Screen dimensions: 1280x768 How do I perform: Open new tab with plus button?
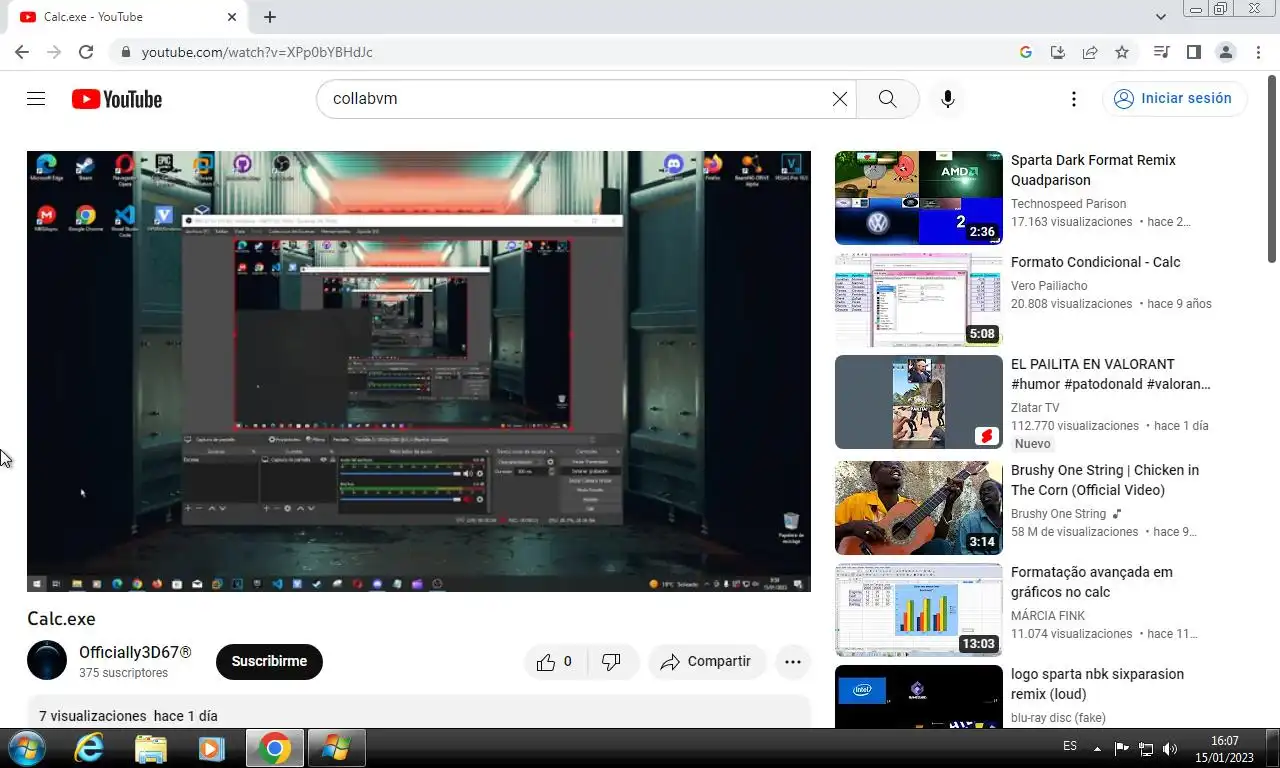270,17
